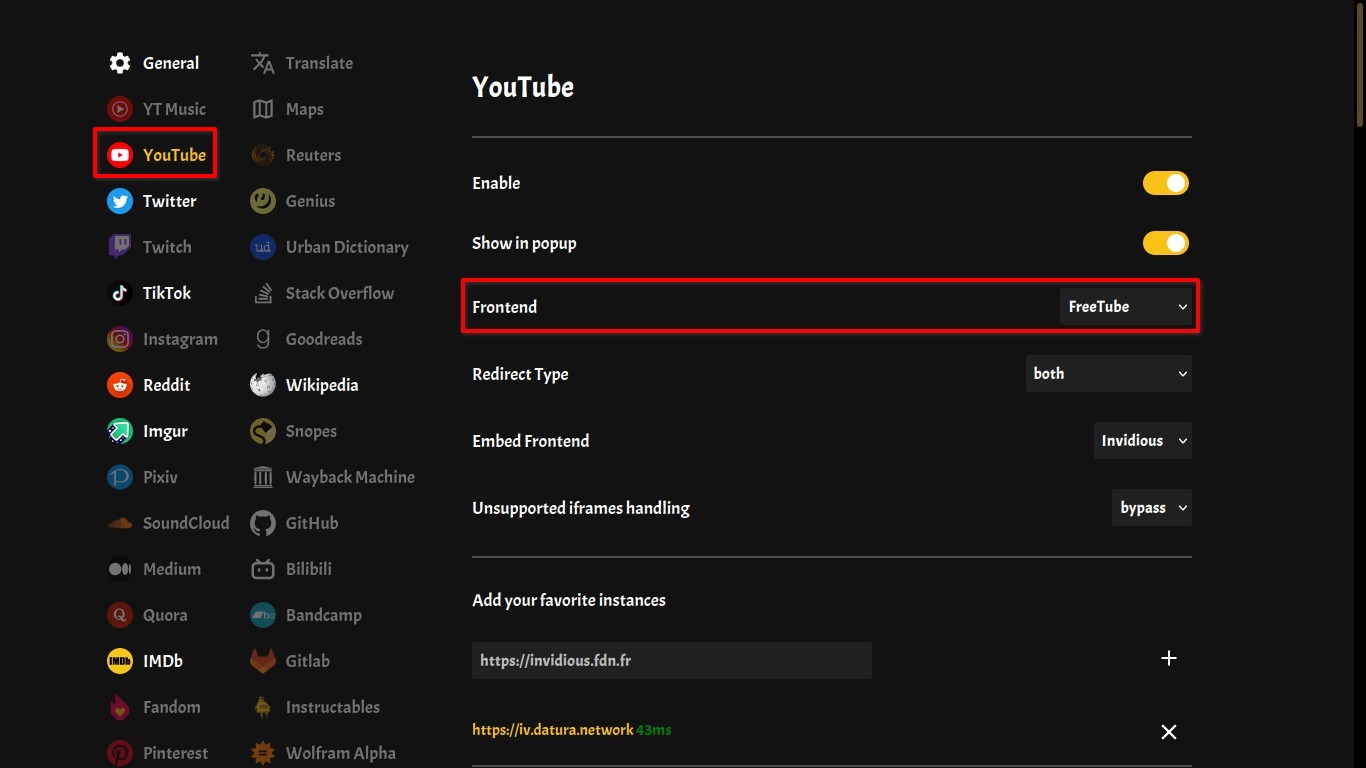1366x768 pixels.
Task: Click the favorite instance URL input field
Action: pyautogui.click(x=672, y=661)
